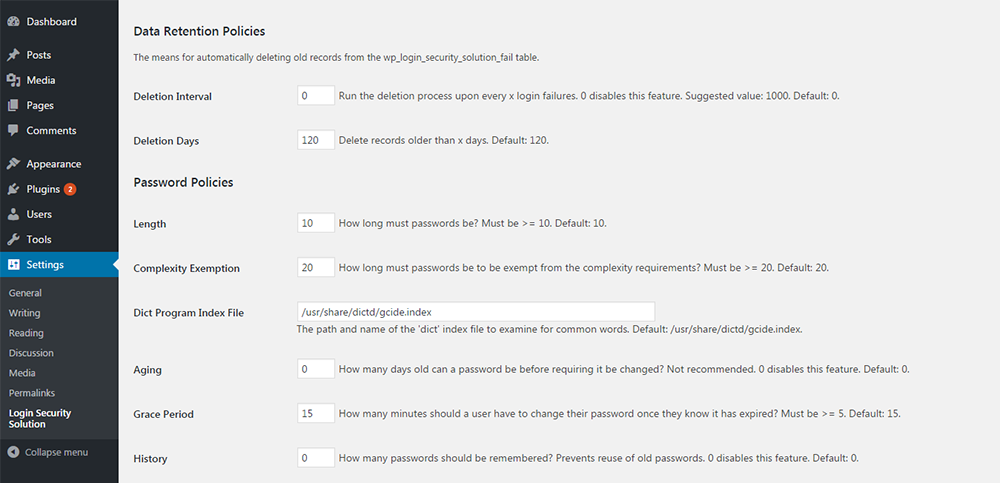This screenshot has width=1000, height=483.
Task: Click the Plugins update count badge
Action: click(70, 189)
